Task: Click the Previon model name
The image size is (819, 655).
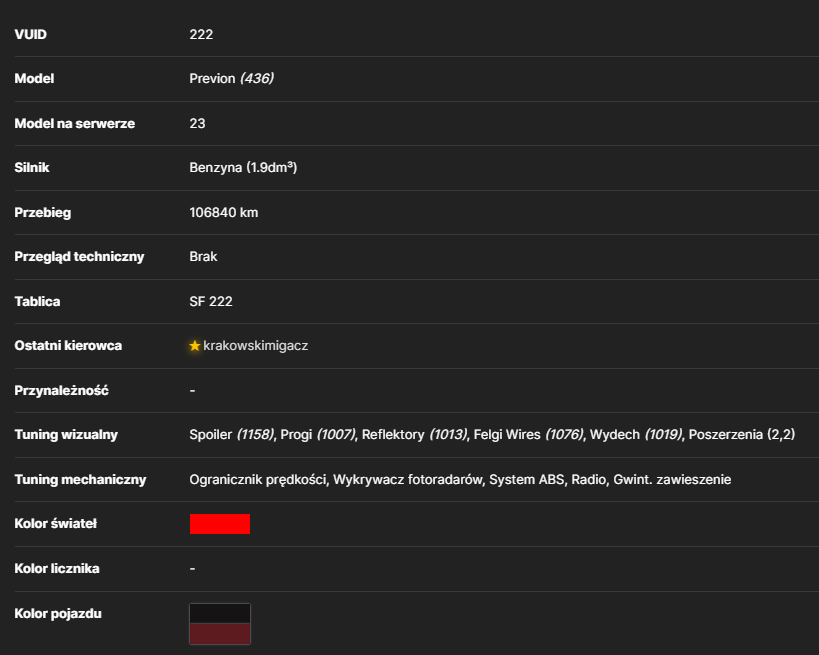Action: [x=212, y=78]
